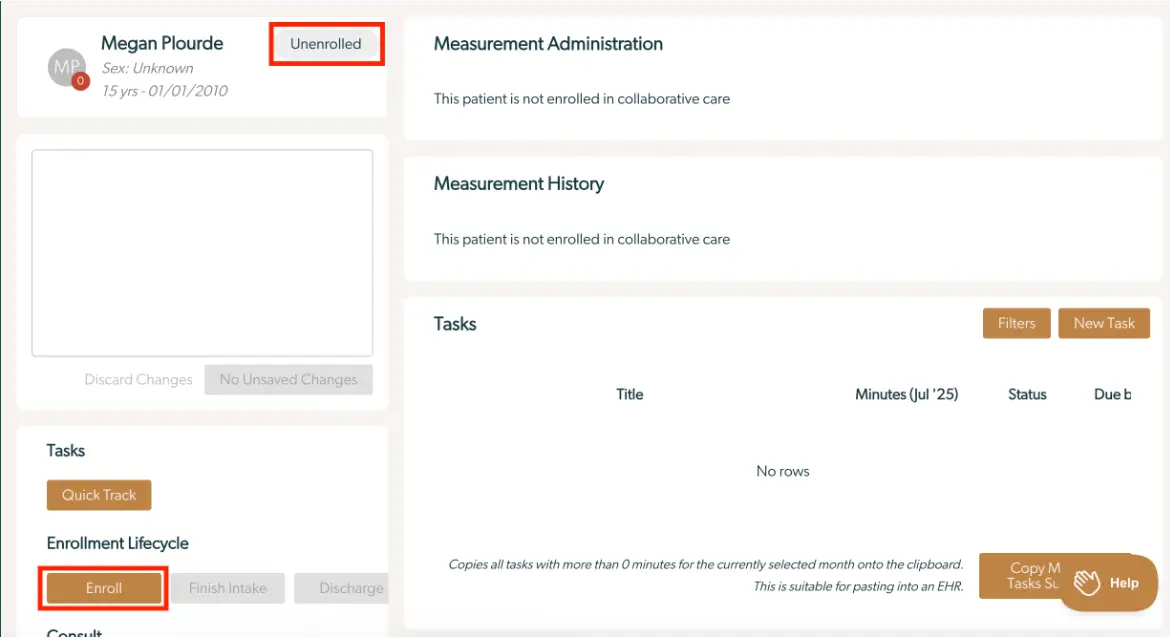Click the red notification badge on the avatar

click(79, 81)
